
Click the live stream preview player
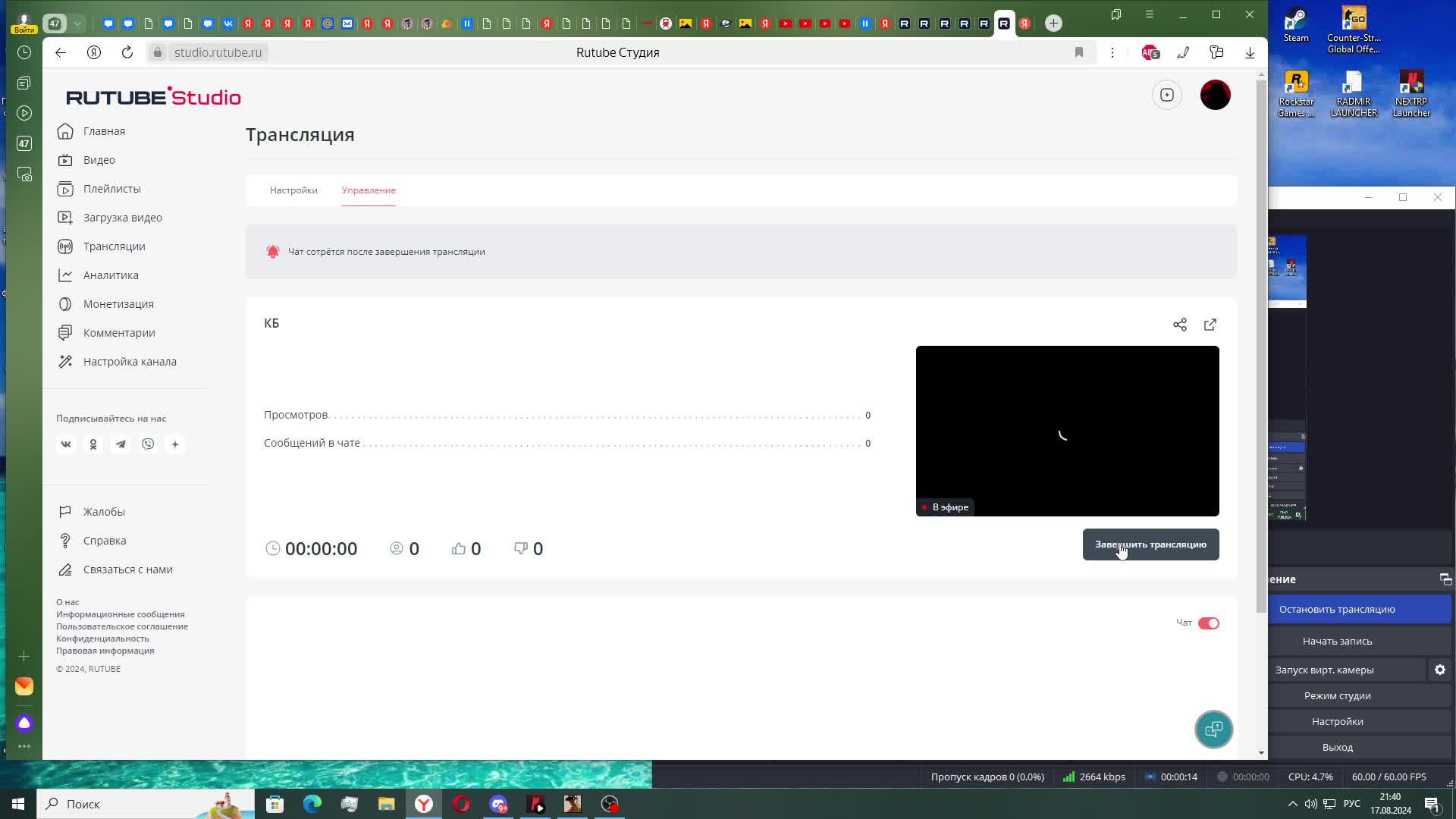(1067, 431)
